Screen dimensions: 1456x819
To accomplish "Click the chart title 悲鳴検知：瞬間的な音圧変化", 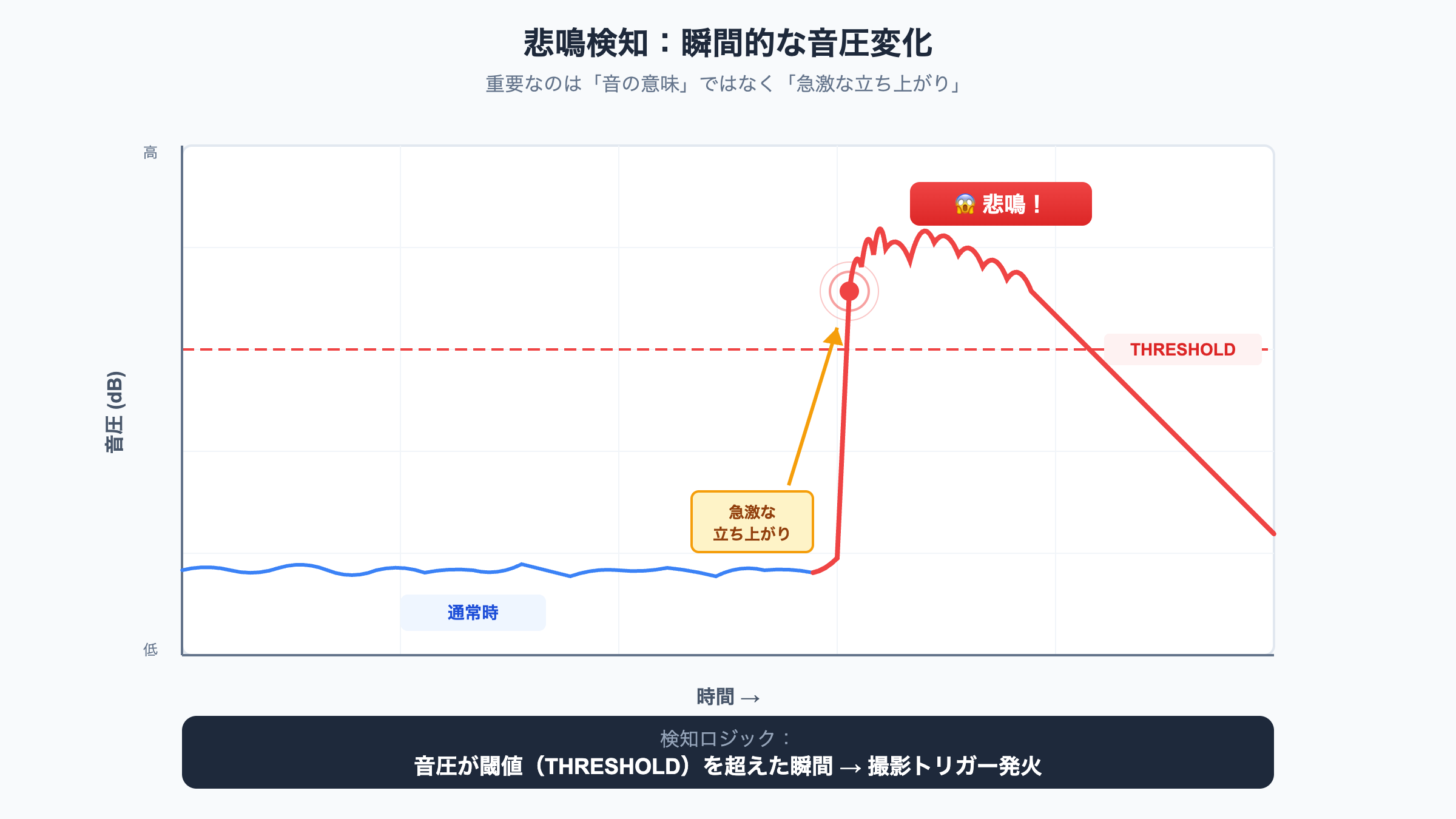I will (x=727, y=44).
